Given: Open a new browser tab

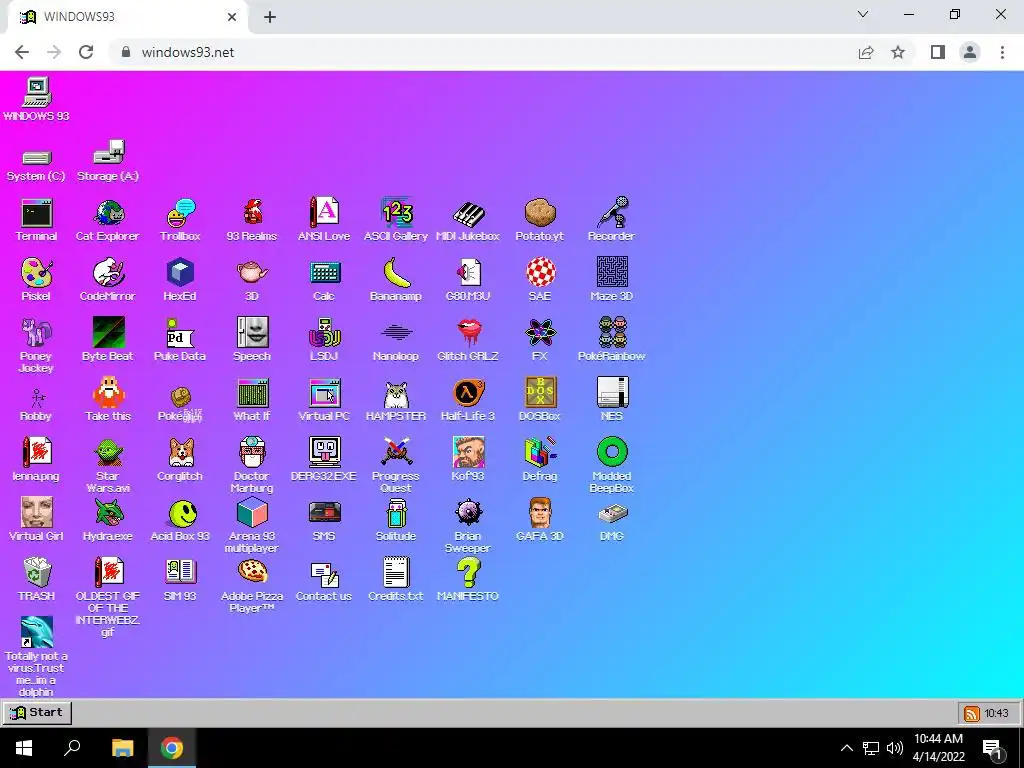Looking at the screenshot, I should [270, 17].
